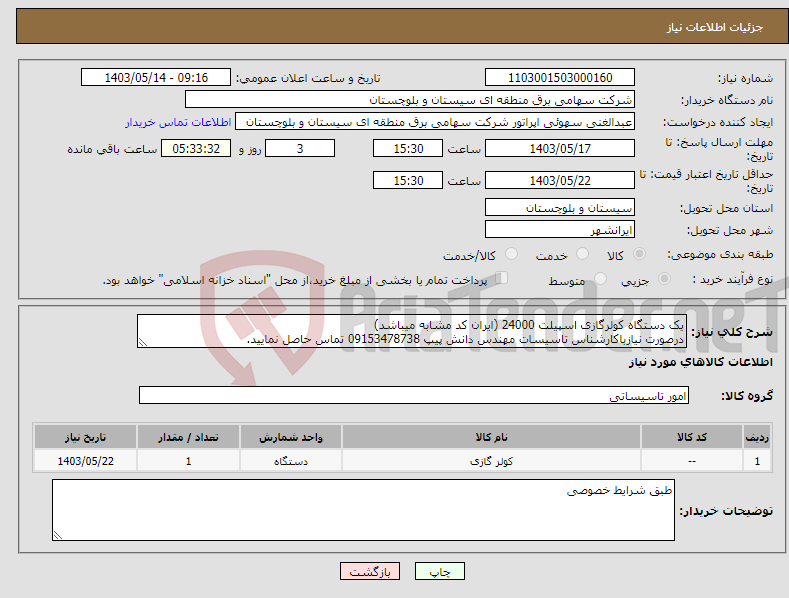Click the response deadline time 15:30 field
Image resolution: width=789 pixels, height=598 pixels.
(408, 148)
